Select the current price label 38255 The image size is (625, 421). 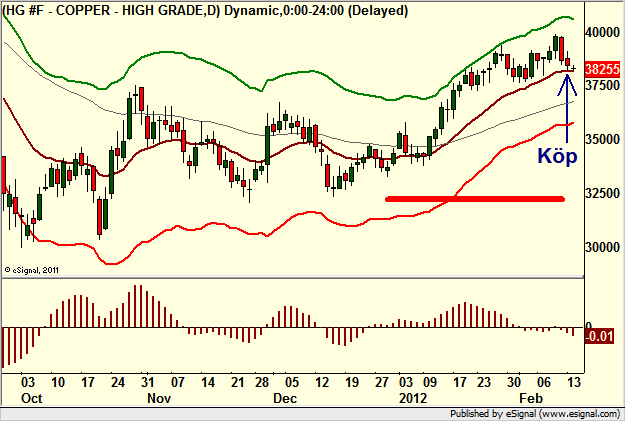(x=602, y=69)
